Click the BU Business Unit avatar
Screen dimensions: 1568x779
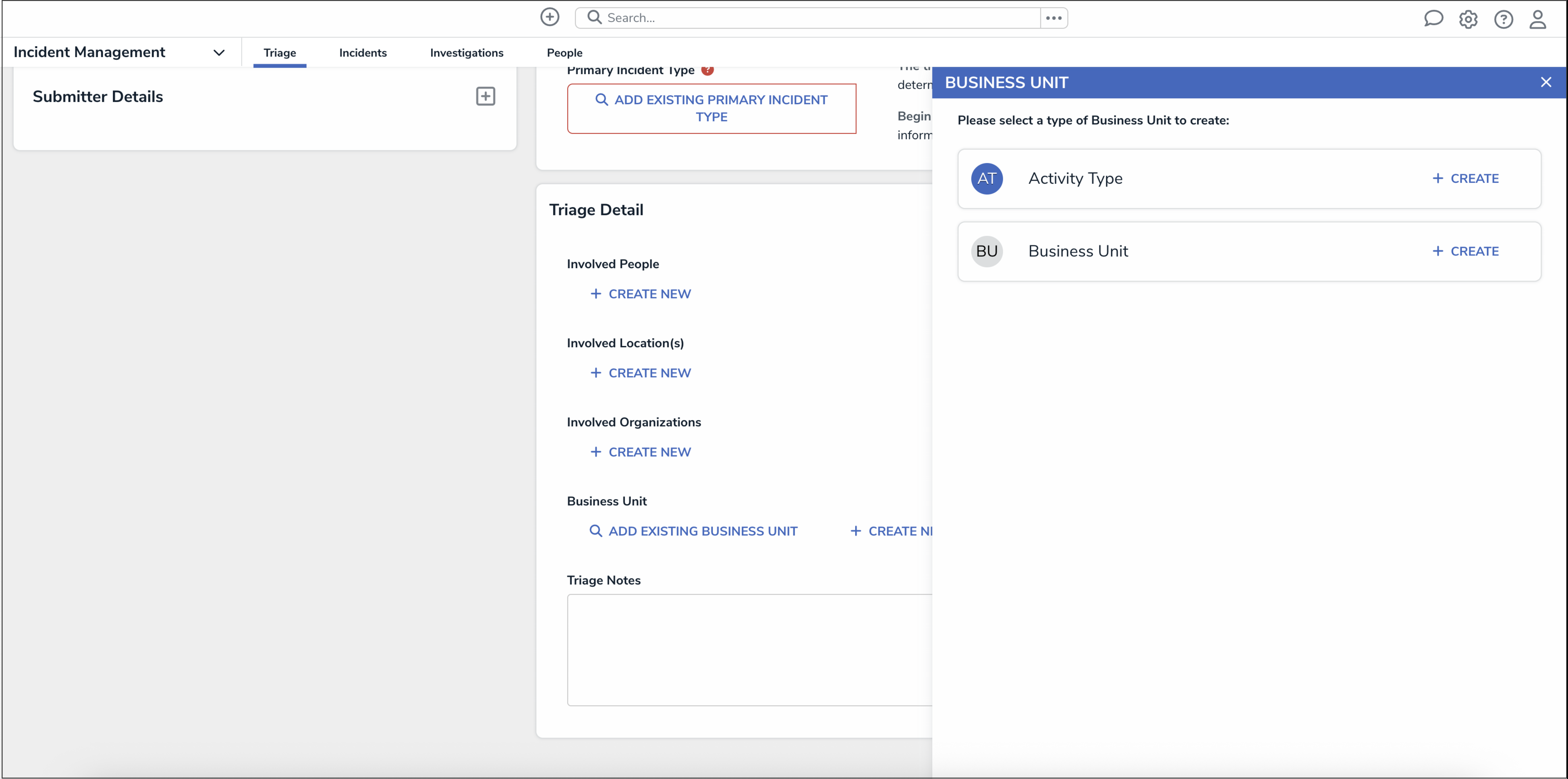pos(987,251)
